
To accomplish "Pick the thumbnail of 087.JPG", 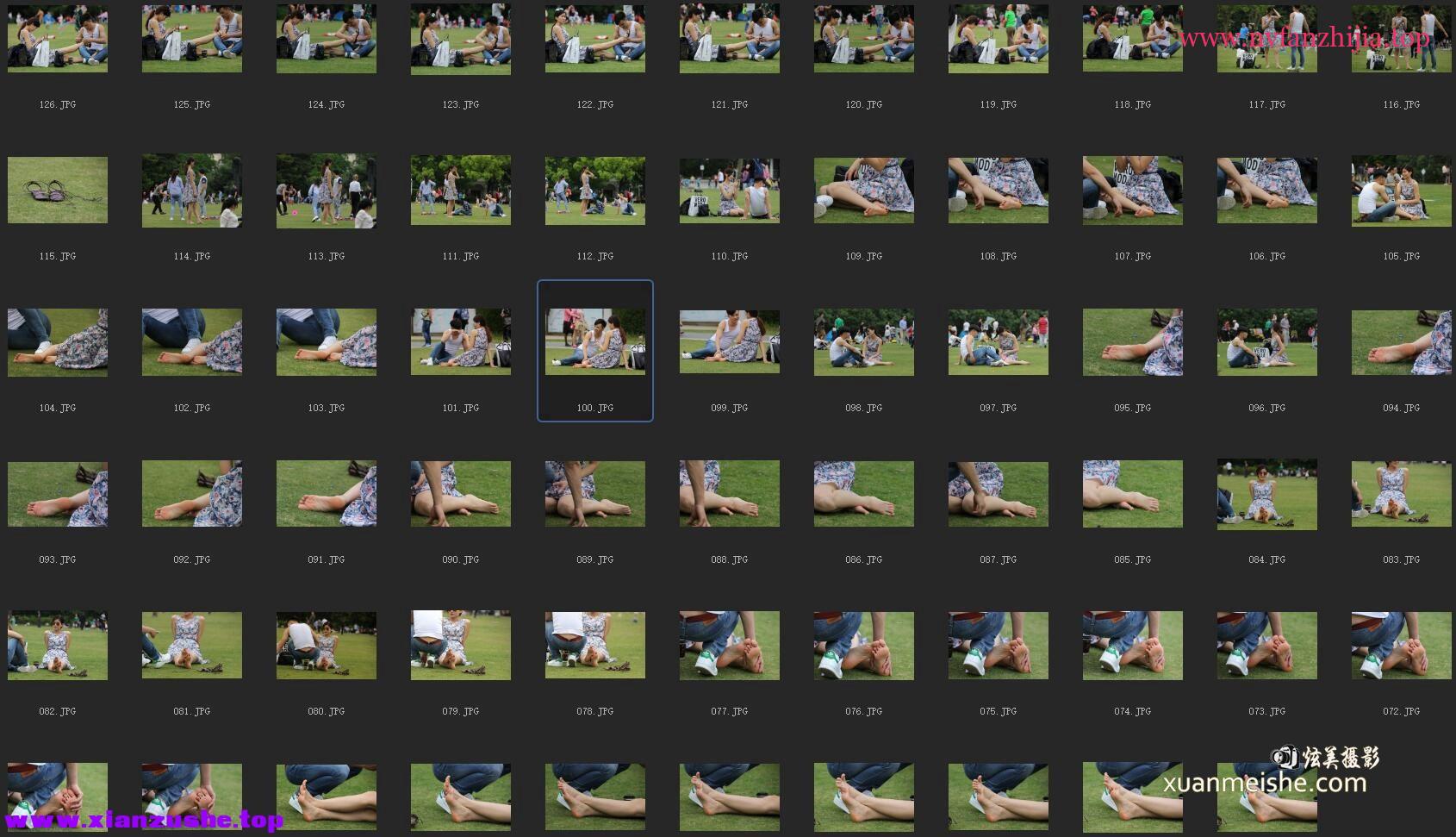I will click(x=999, y=493).
